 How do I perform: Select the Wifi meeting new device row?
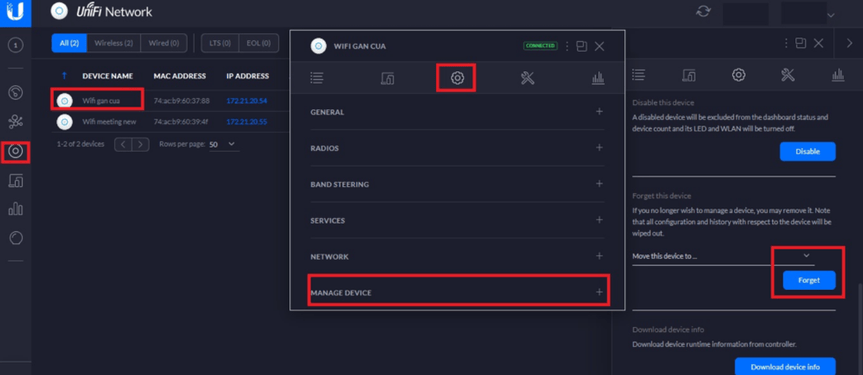(171, 121)
